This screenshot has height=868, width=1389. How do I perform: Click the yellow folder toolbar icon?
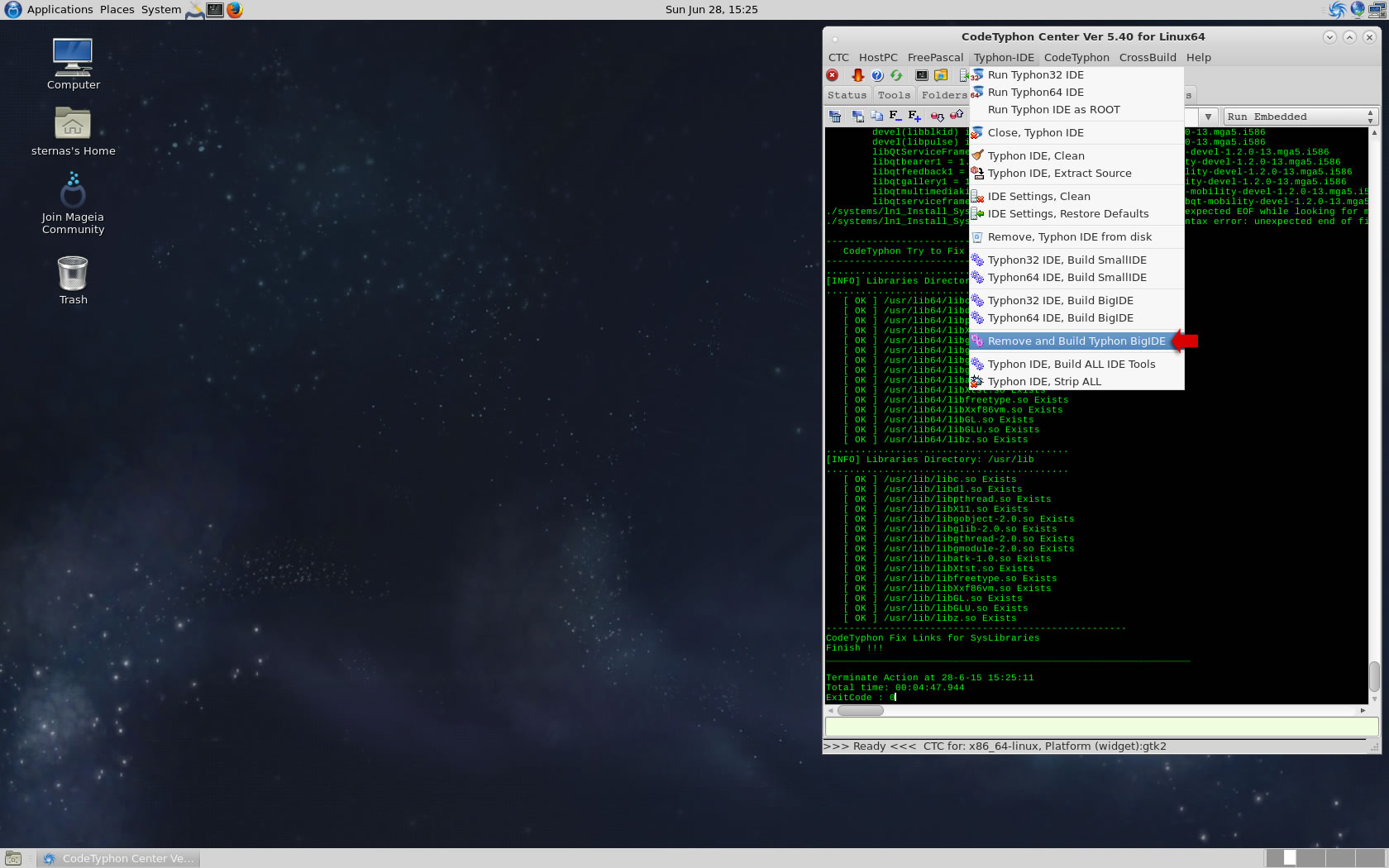click(941, 75)
